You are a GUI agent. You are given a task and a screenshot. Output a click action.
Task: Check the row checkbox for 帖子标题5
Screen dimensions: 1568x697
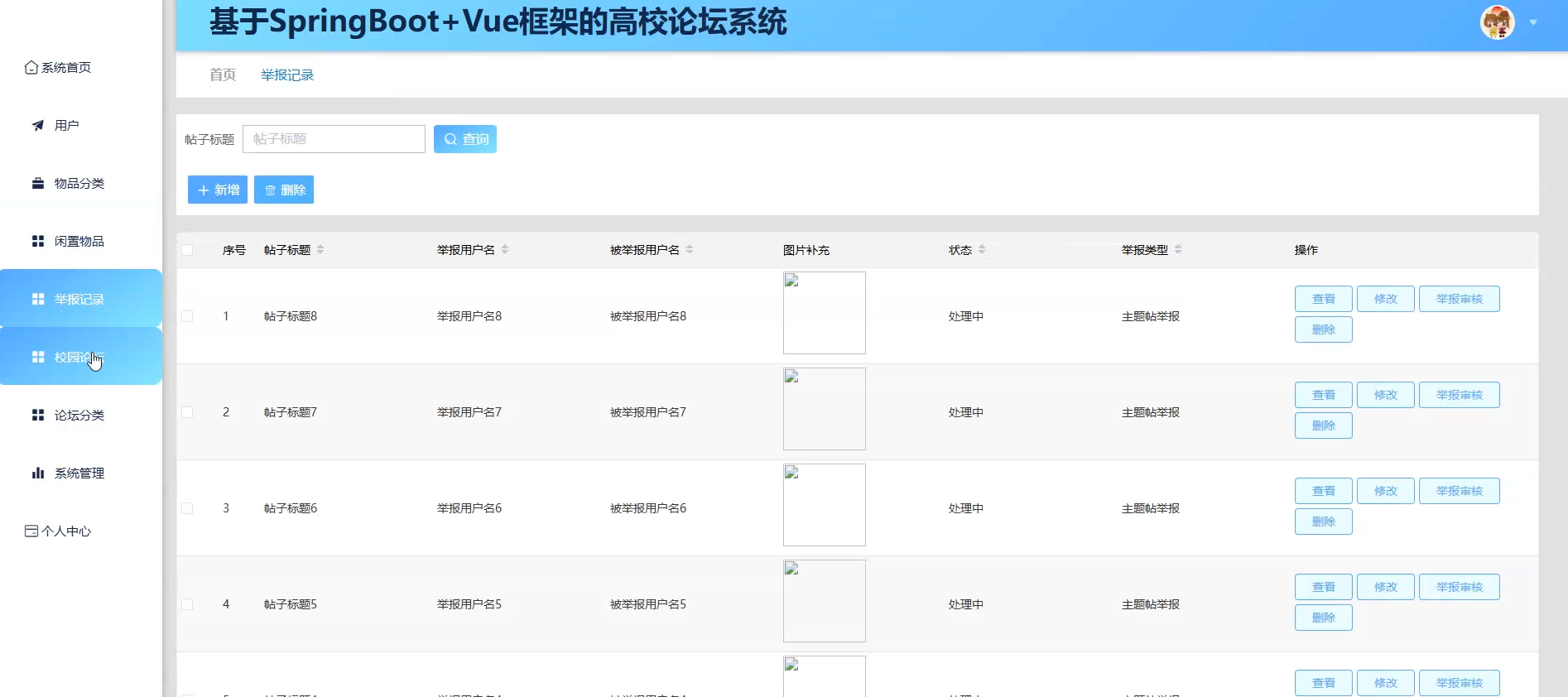(187, 604)
